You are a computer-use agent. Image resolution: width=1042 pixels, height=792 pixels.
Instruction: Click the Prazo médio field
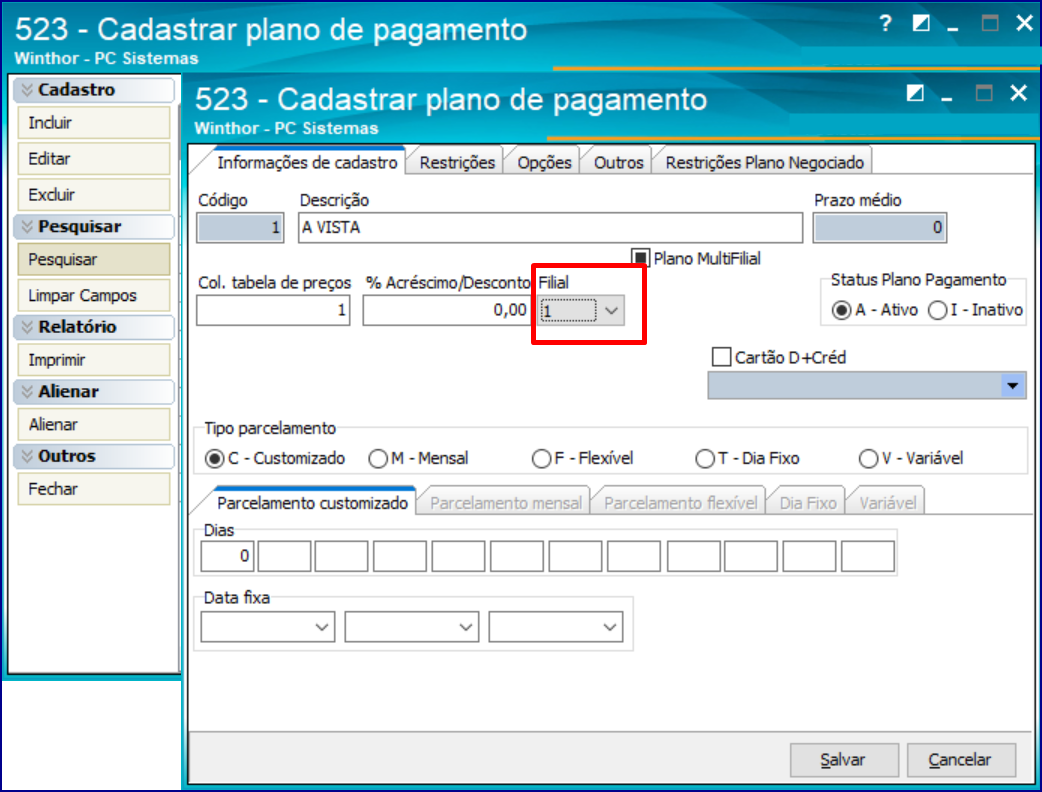coord(879,228)
